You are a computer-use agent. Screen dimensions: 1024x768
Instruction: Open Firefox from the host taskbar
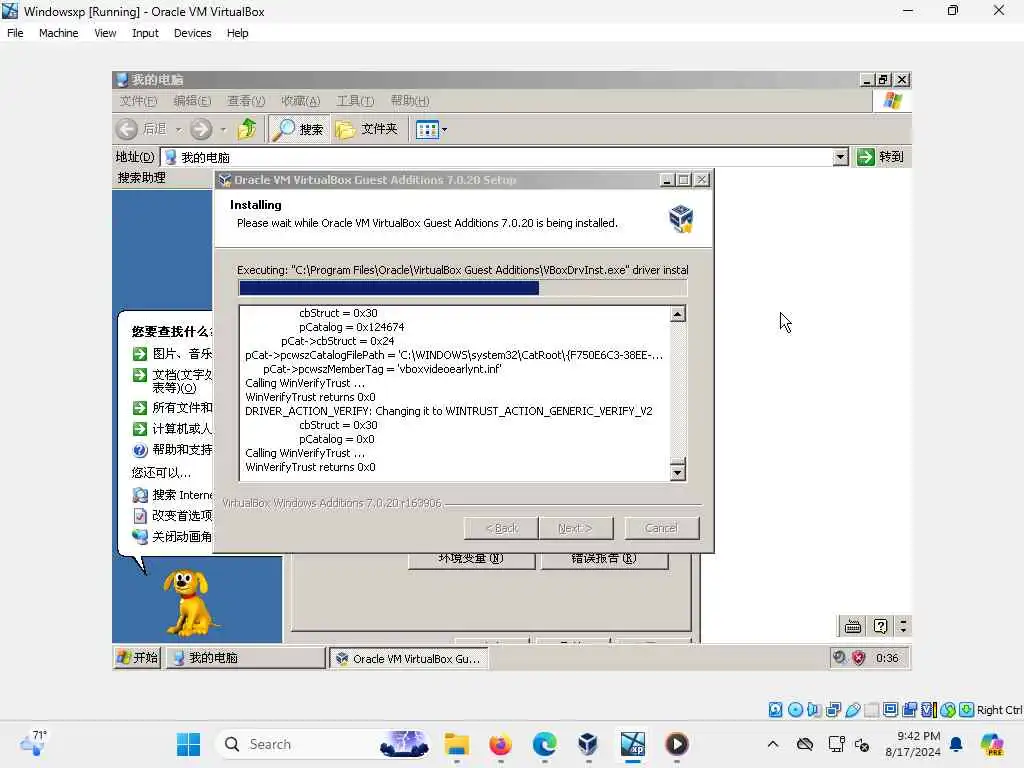500,744
